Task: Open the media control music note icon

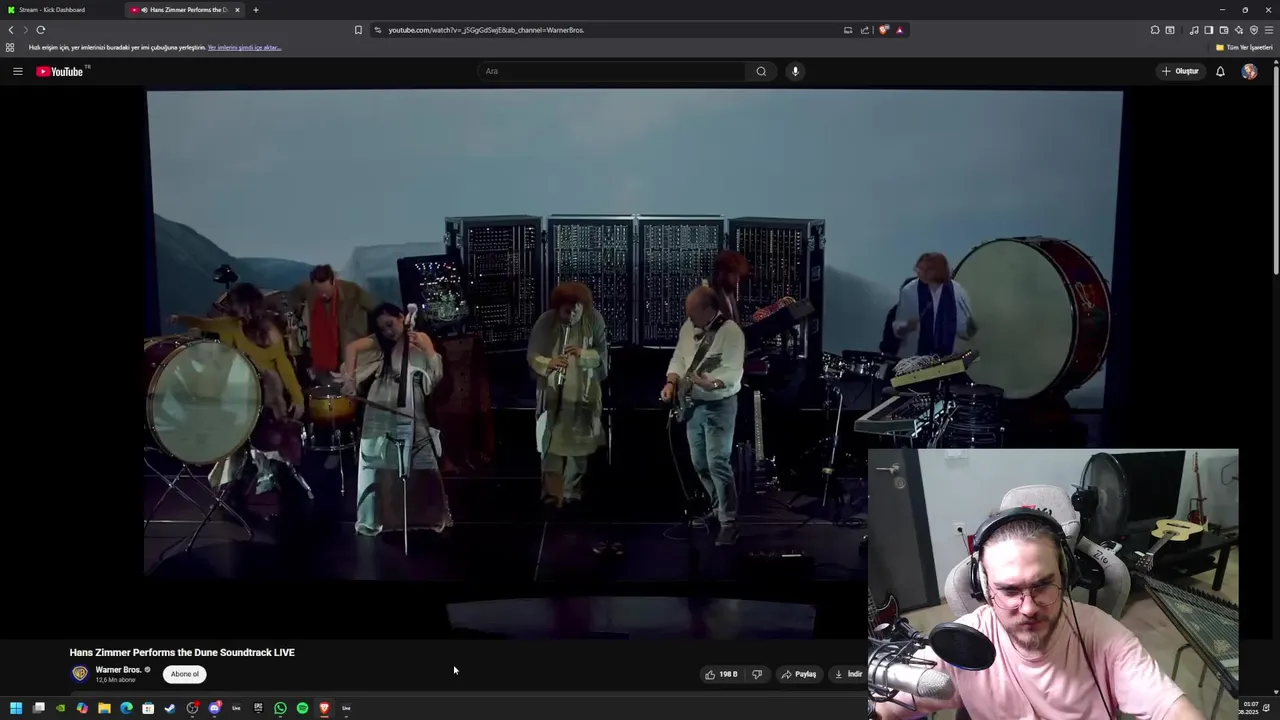Action: (x=1194, y=30)
